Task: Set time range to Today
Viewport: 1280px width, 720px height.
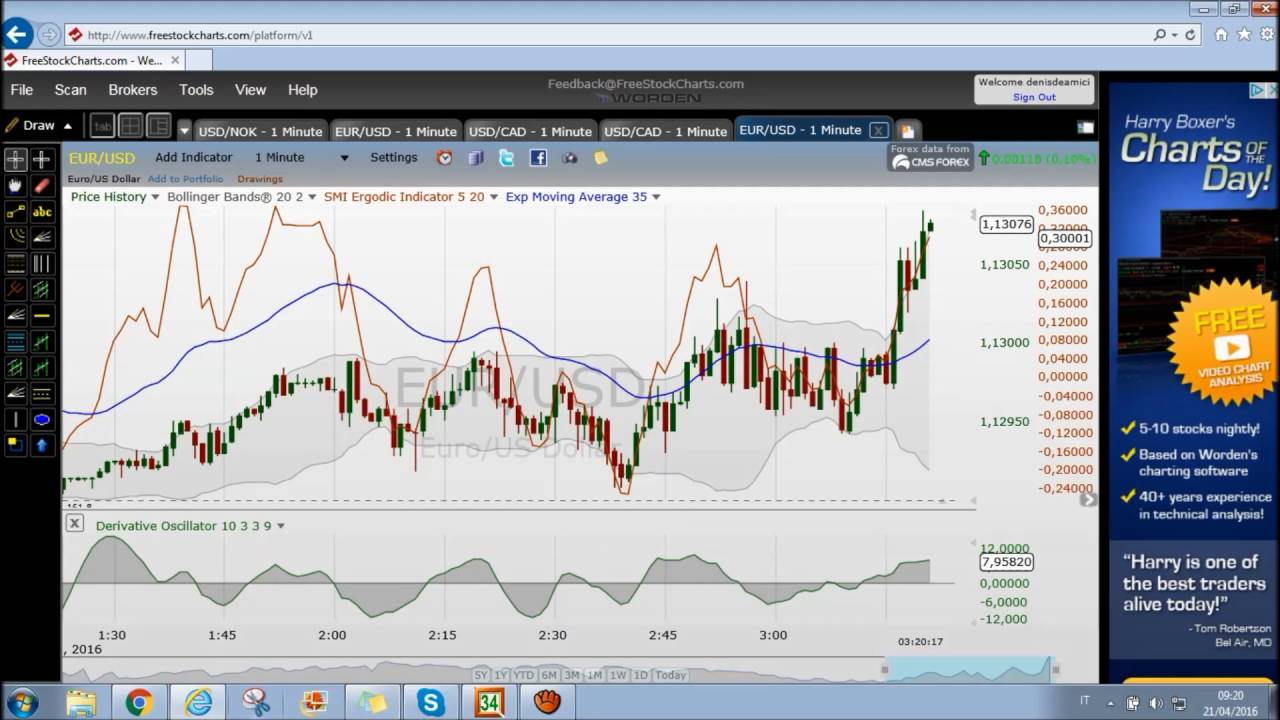Action: pyautogui.click(x=670, y=675)
